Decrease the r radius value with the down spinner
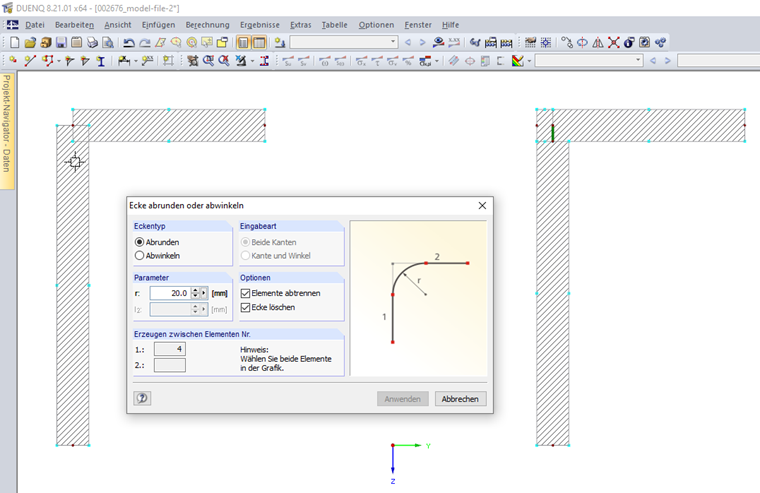The image size is (760, 493). click(195, 296)
